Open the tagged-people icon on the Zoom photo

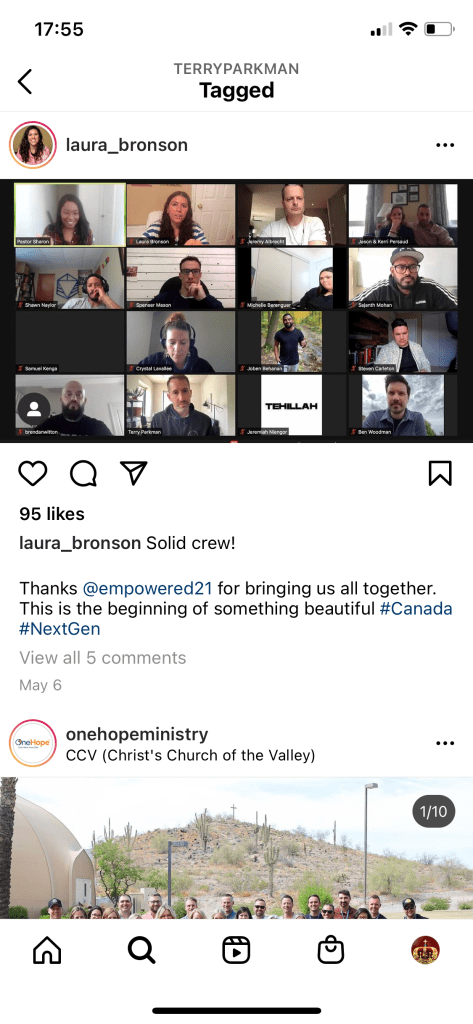tap(34, 409)
